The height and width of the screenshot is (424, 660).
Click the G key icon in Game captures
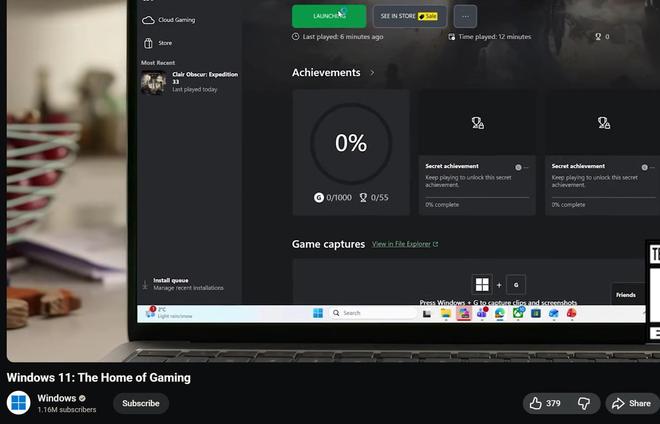click(x=516, y=285)
